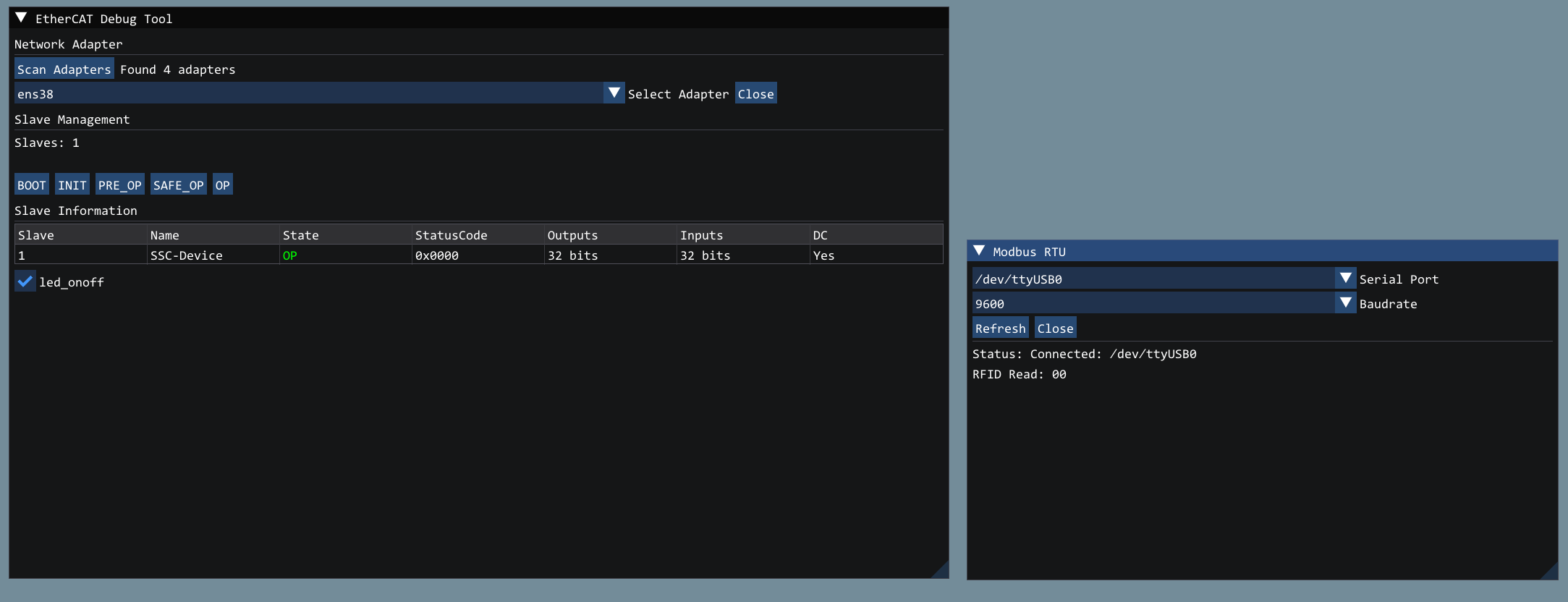1568x602 pixels.
Task: Click the Outputs column header
Action: [611, 234]
